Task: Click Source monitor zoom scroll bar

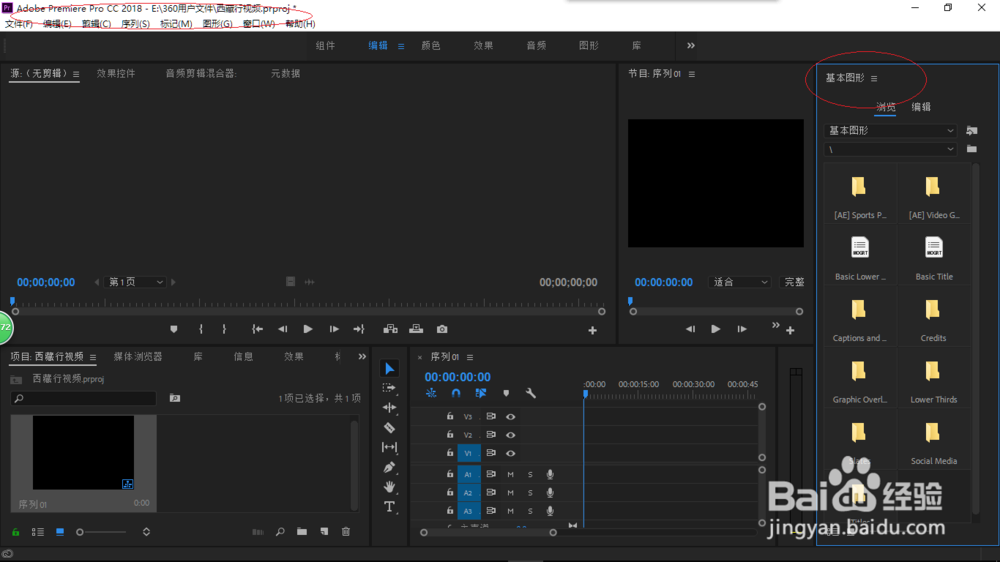Action: point(308,312)
